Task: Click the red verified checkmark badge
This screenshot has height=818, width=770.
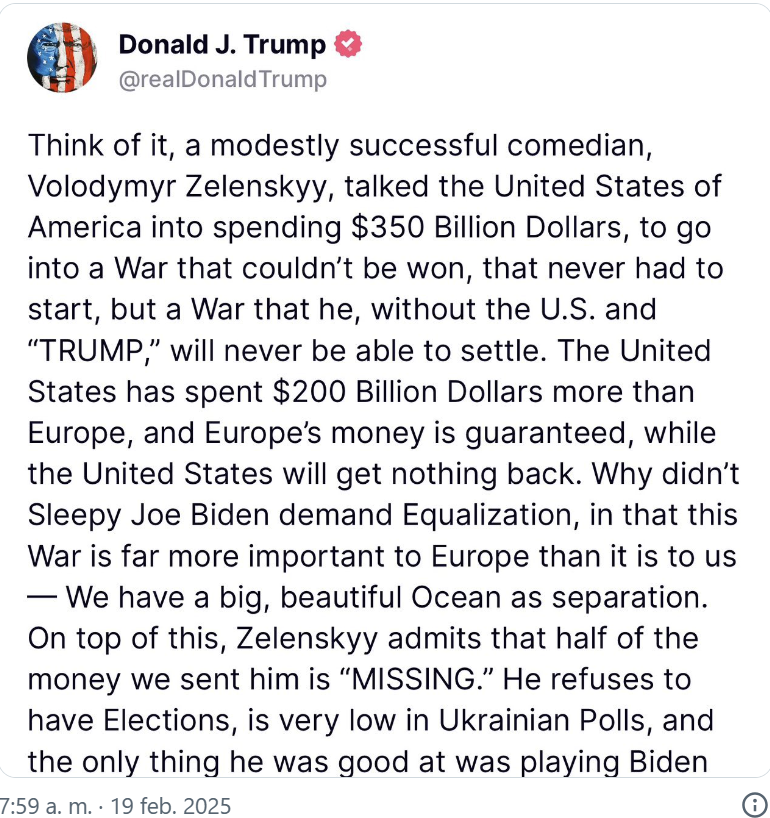Action: pyautogui.click(x=347, y=44)
